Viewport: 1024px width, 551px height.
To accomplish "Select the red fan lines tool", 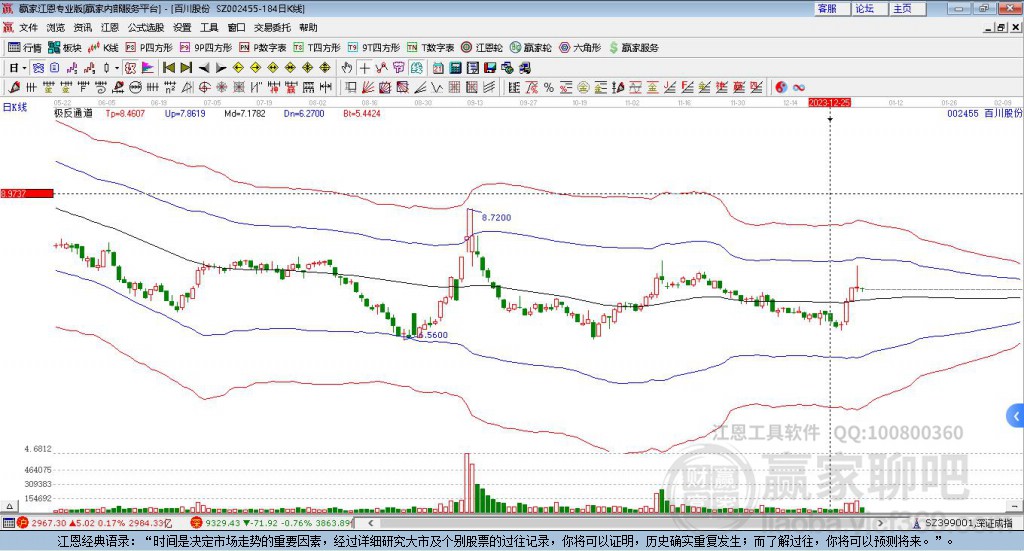I will 368,87.
